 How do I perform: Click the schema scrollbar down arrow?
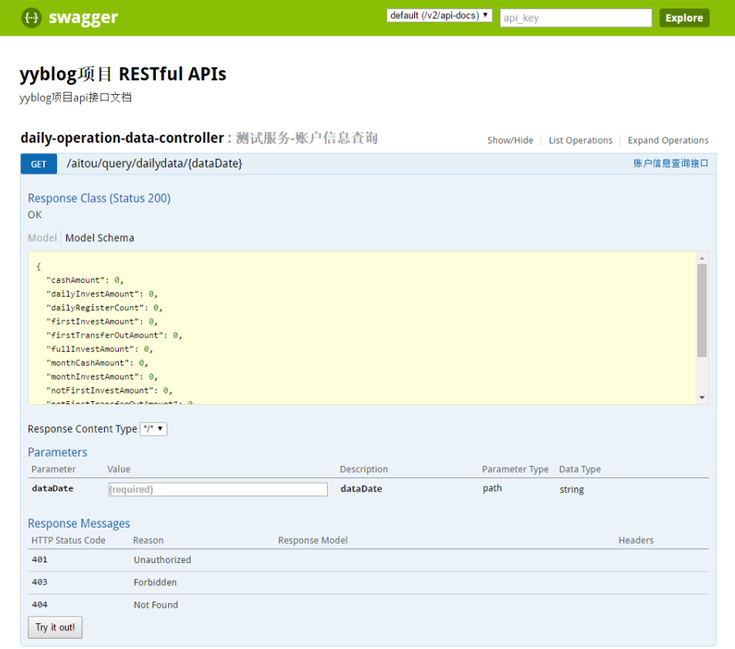(x=702, y=397)
